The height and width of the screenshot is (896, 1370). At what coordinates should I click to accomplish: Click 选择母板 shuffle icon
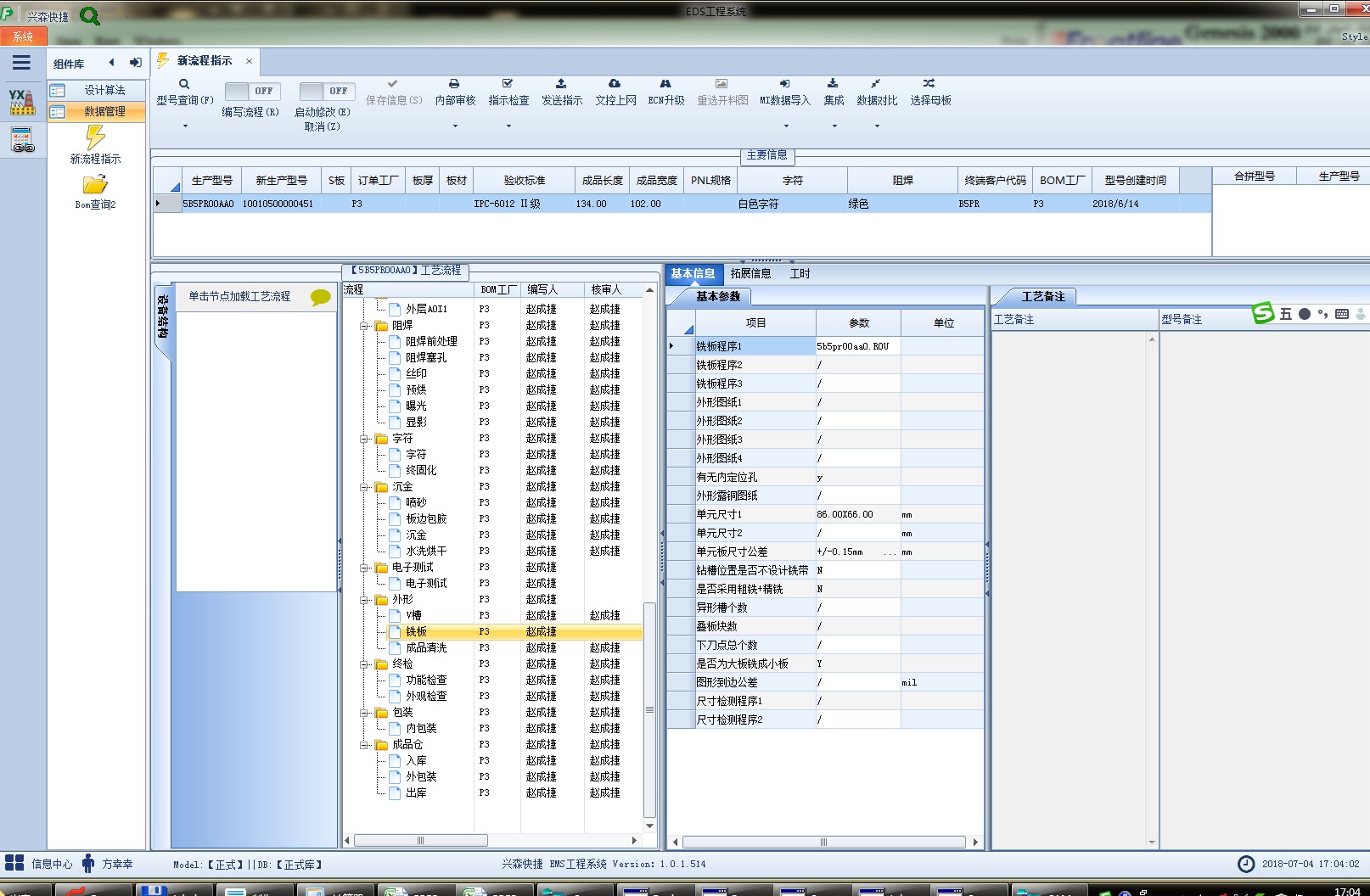click(x=929, y=84)
